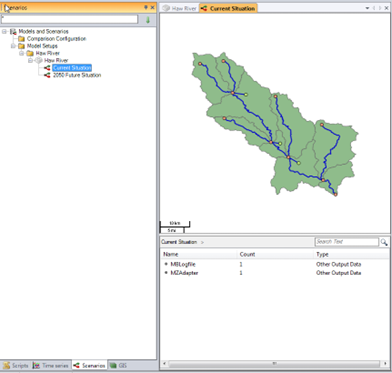
Task: Click the Current Situation breadcrumb link
Action: [179, 242]
